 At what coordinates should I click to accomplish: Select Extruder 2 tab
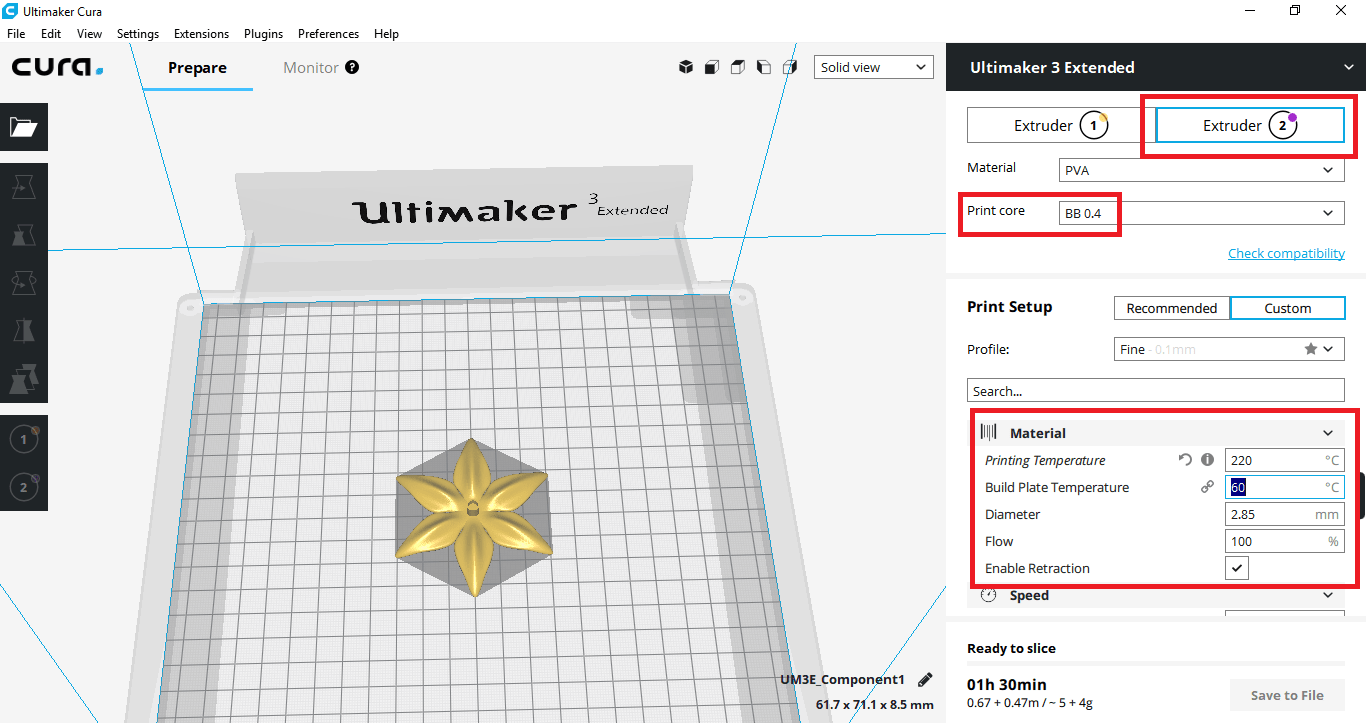(x=1250, y=125)
